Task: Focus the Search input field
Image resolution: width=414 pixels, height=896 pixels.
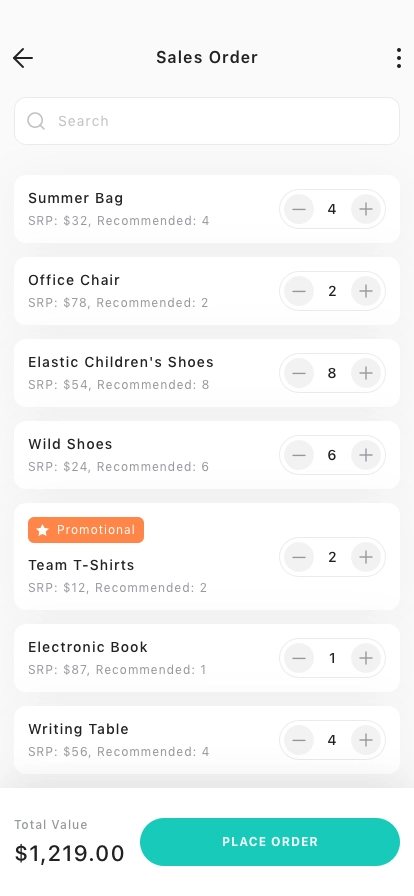Action: point(207,121)
